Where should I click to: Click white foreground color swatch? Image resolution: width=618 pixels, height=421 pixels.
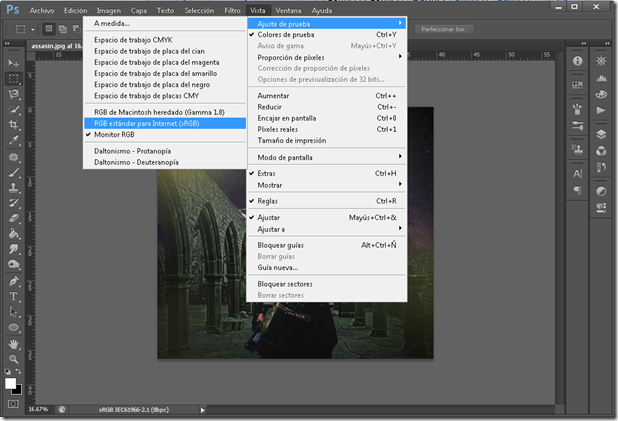[10, 383]
